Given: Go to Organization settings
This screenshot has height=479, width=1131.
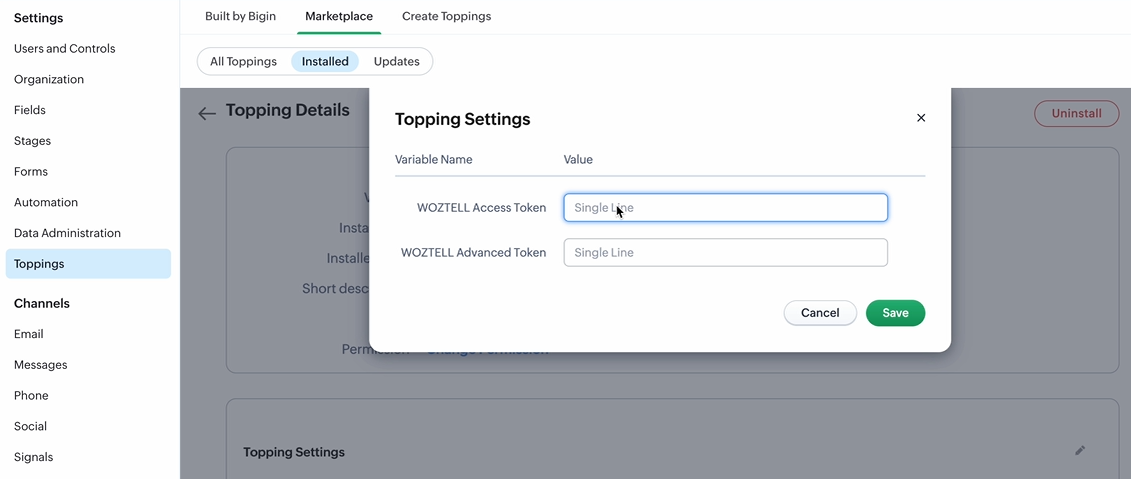Looking at the screenshot, I should tap(49, 79).
